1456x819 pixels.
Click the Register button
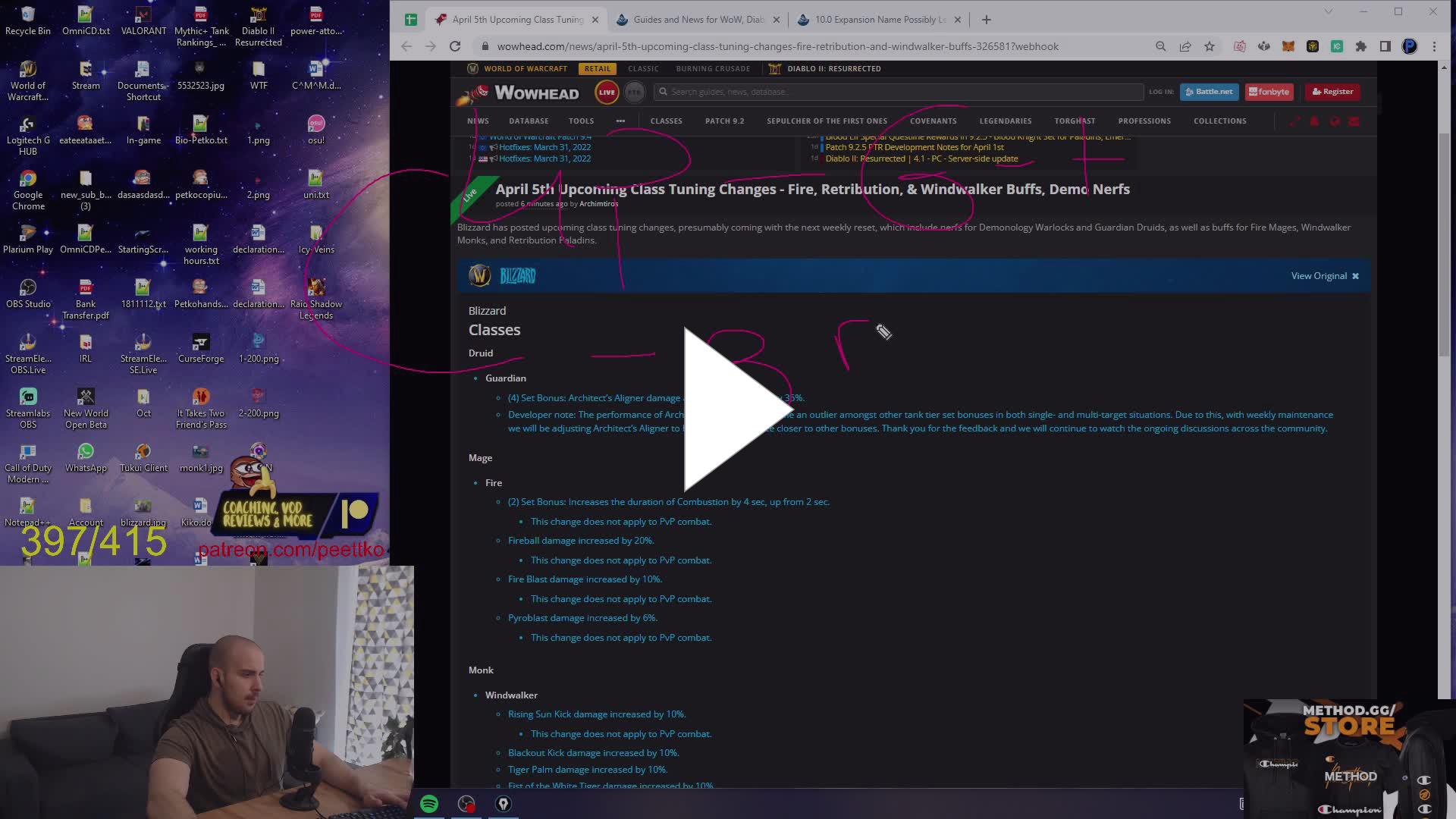point(1332,92)
